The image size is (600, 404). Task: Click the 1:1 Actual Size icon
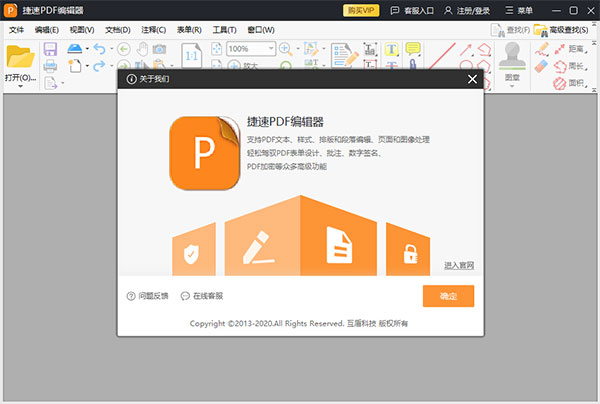[x=191, y=55]
